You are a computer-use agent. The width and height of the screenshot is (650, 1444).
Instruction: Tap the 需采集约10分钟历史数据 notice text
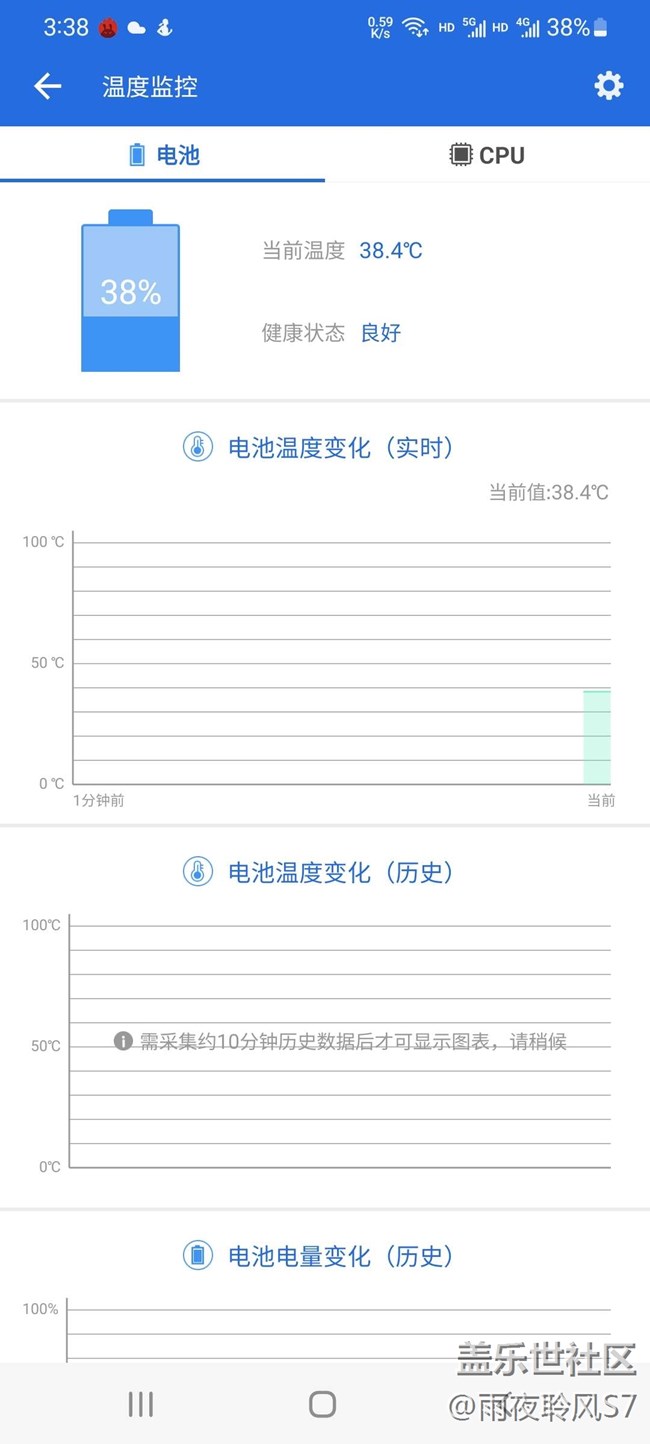[x=353, y=1042]
